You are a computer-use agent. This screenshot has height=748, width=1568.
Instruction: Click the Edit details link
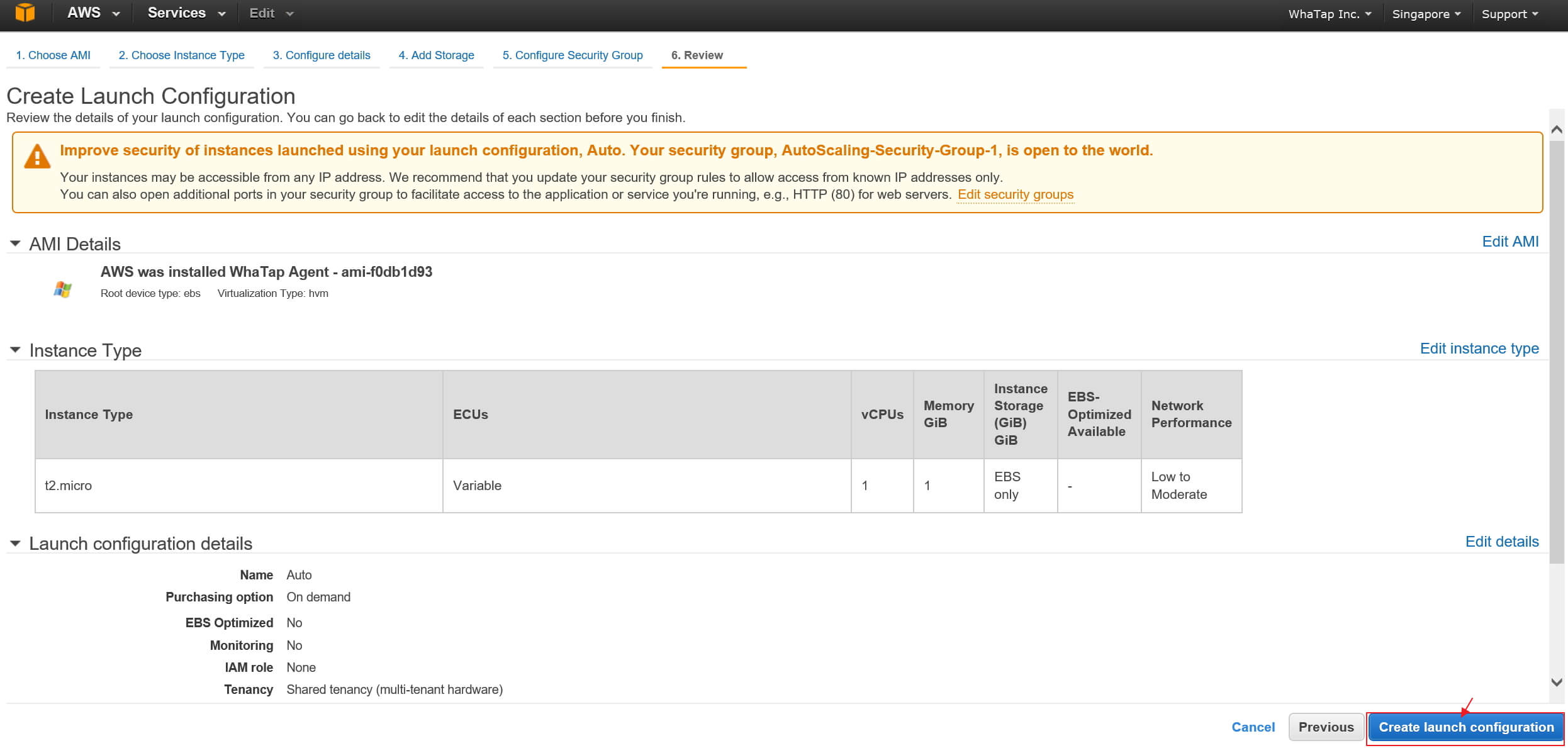point(1502,542)
